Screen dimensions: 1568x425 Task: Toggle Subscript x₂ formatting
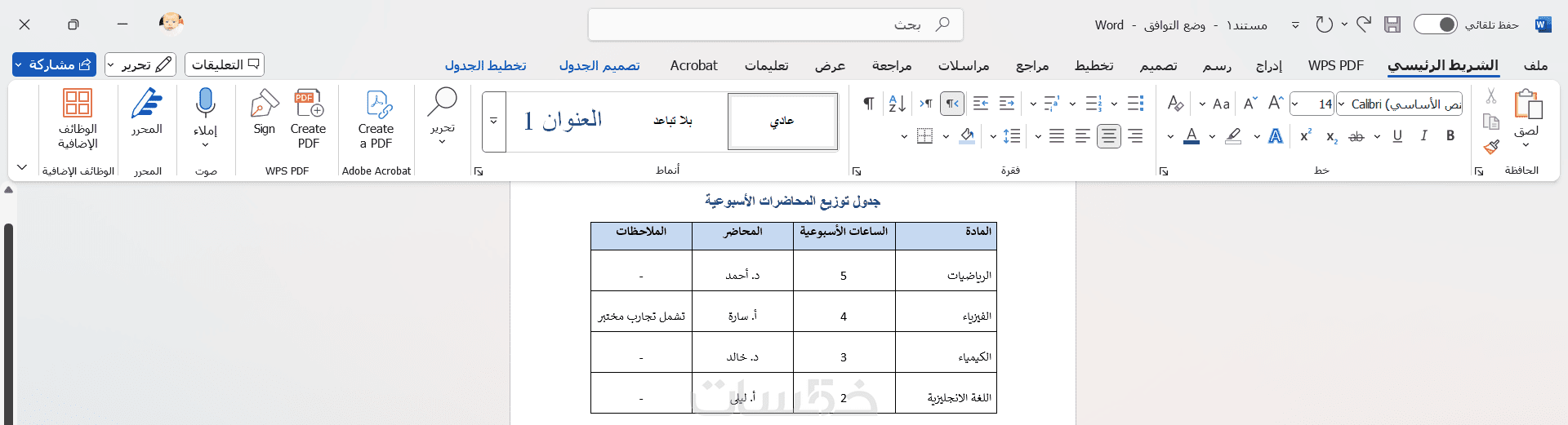pos(1331,136)
